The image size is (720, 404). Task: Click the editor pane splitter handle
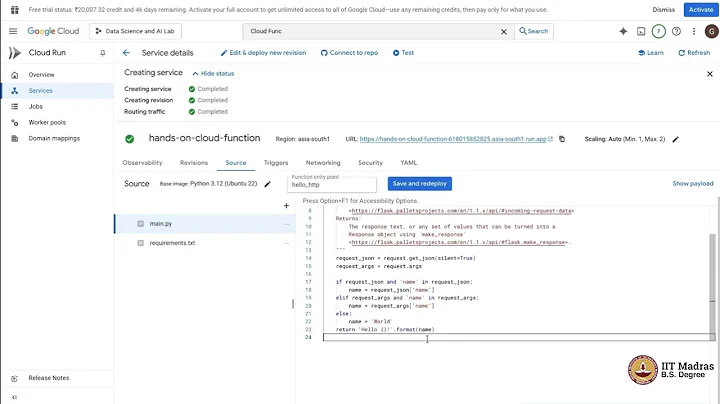tap(293, 304)
